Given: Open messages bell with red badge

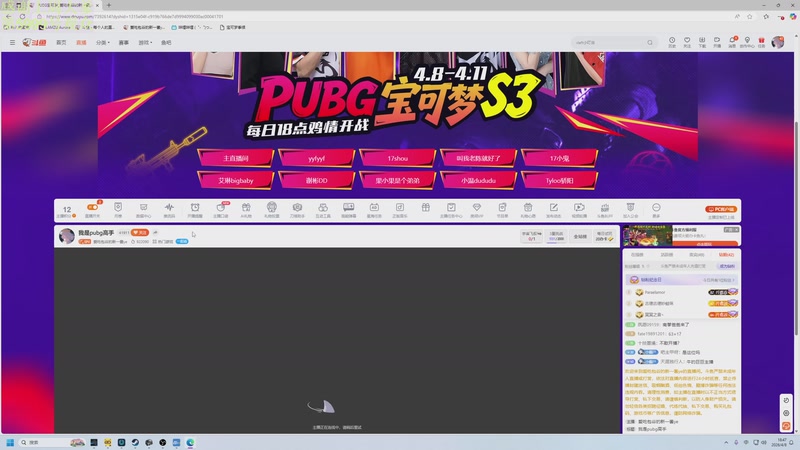Looking at the screenshot, I should click(732, 42).
